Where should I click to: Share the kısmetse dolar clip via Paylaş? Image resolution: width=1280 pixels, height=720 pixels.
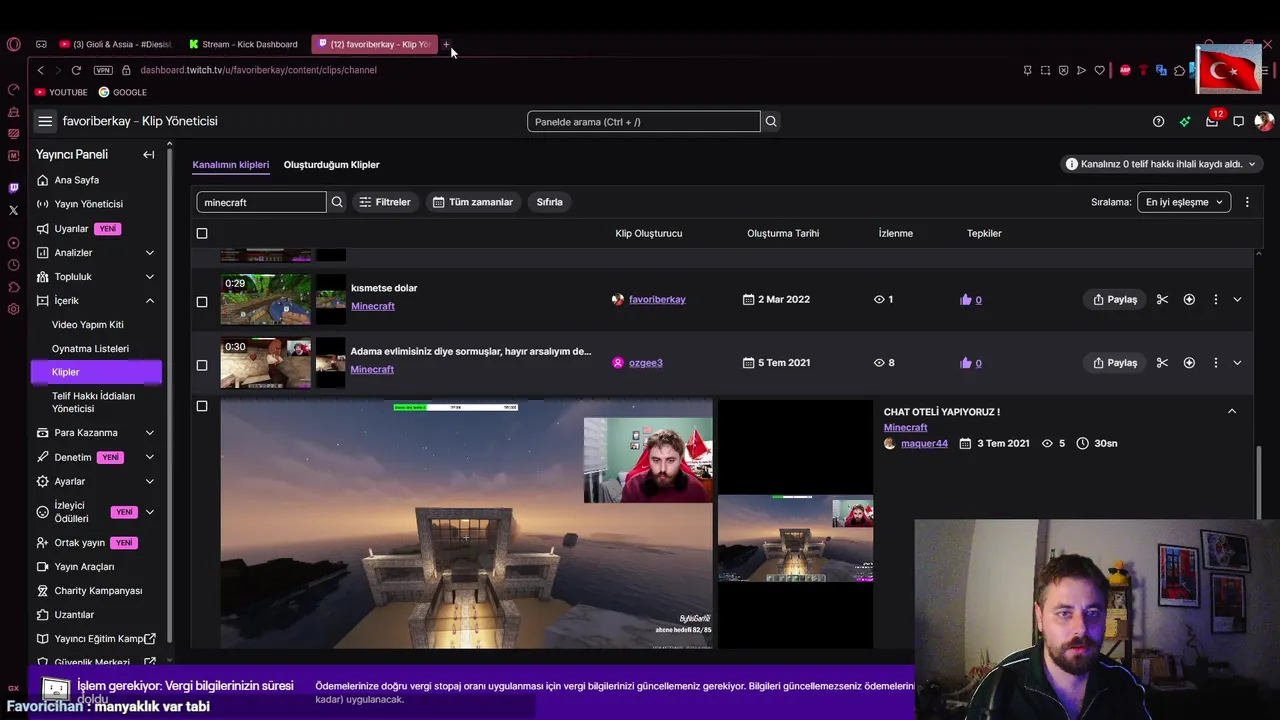tap(1115, 299)
